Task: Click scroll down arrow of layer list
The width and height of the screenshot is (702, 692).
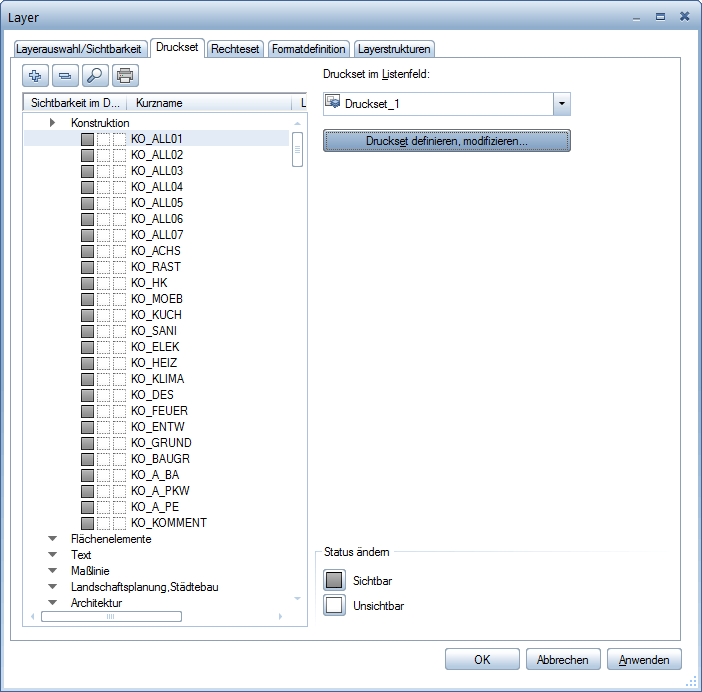Action: click(x=297, y=598)
